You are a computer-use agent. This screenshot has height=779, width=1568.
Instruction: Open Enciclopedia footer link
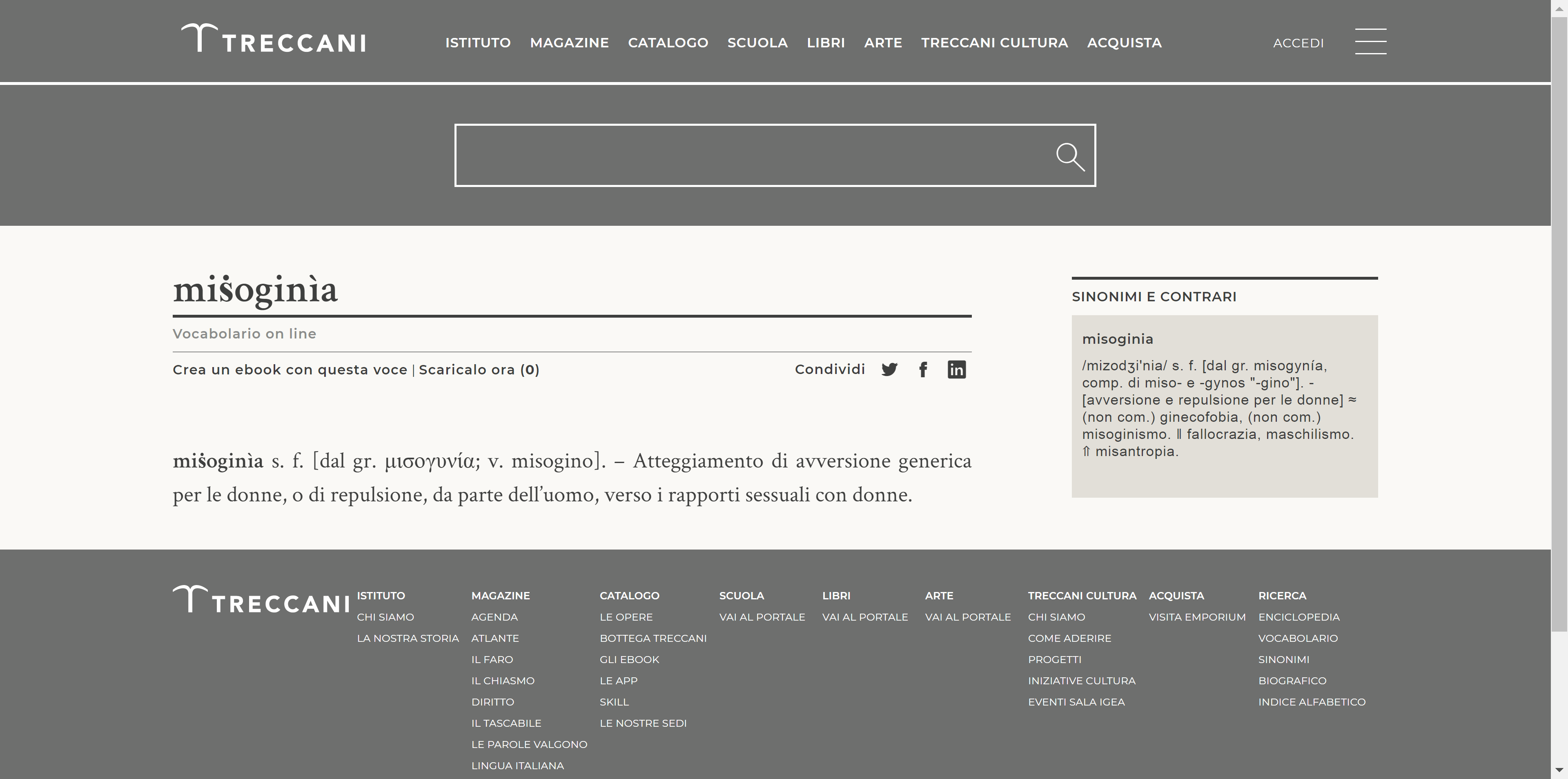[x=1299, y=617]
